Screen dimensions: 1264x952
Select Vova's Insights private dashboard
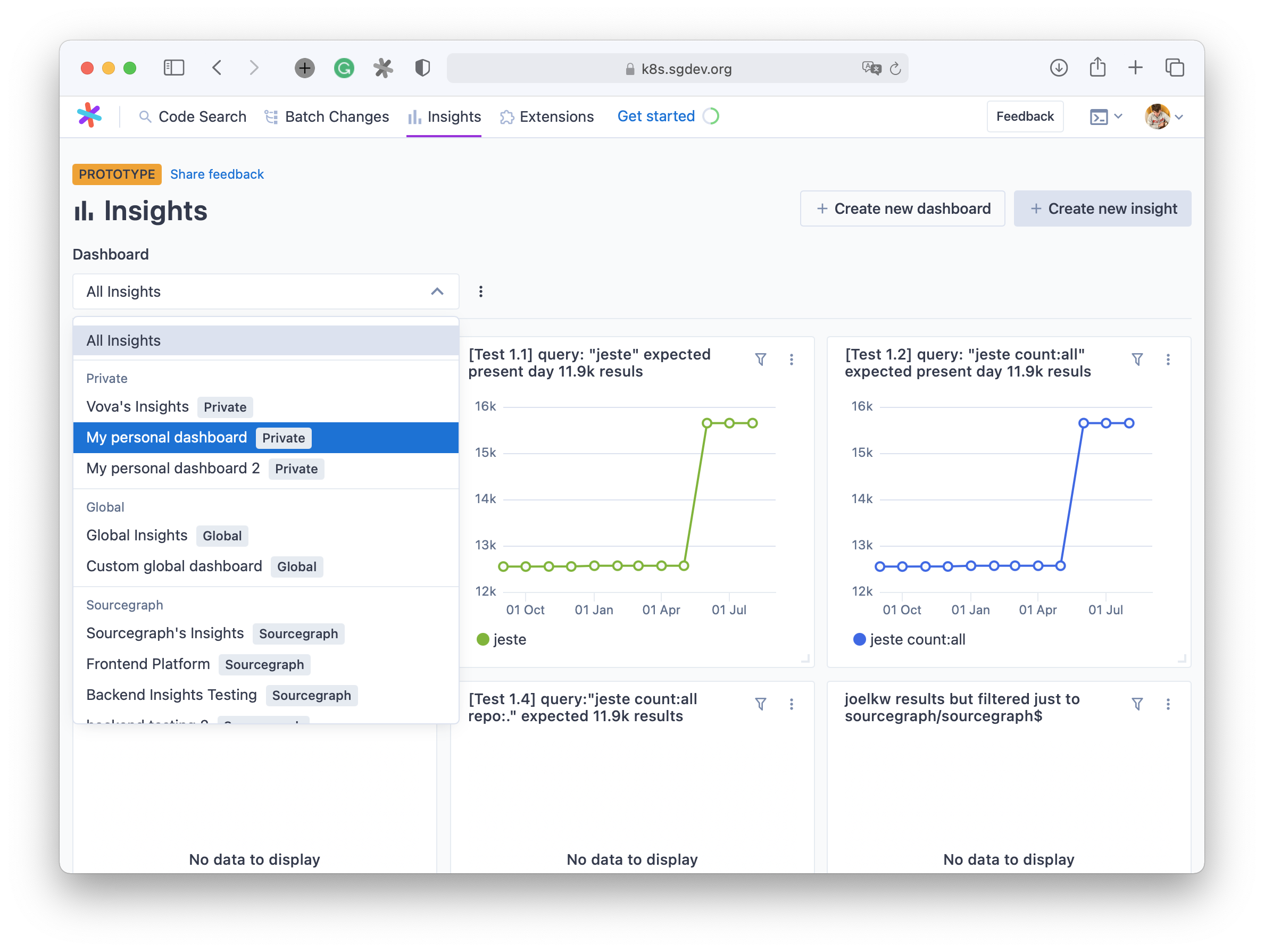click(265, 407)
